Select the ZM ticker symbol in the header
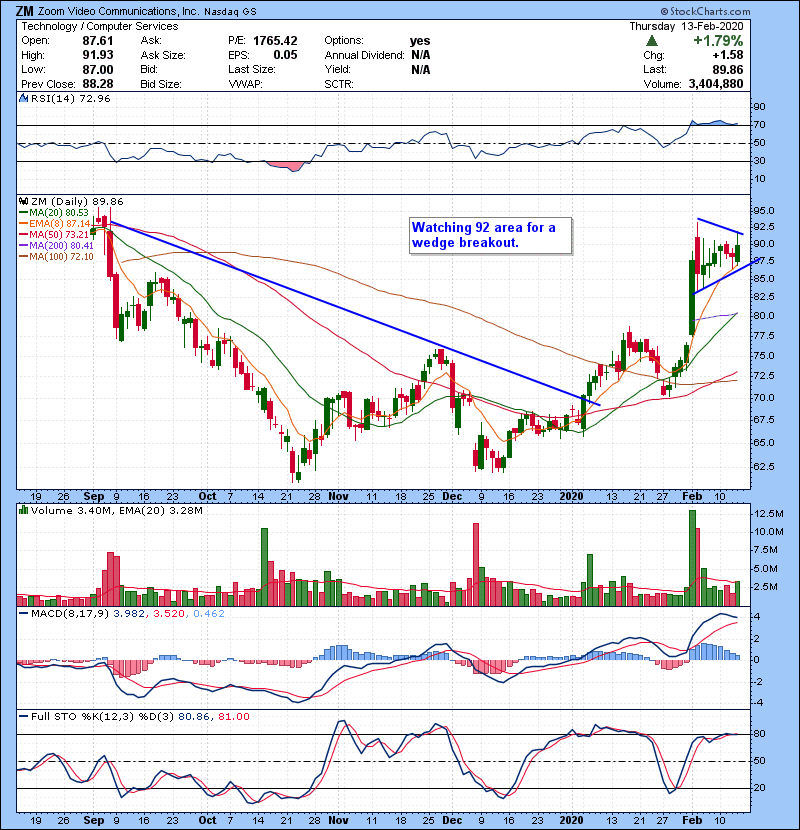This screenshot has width=800, height=830. point(25,11)
